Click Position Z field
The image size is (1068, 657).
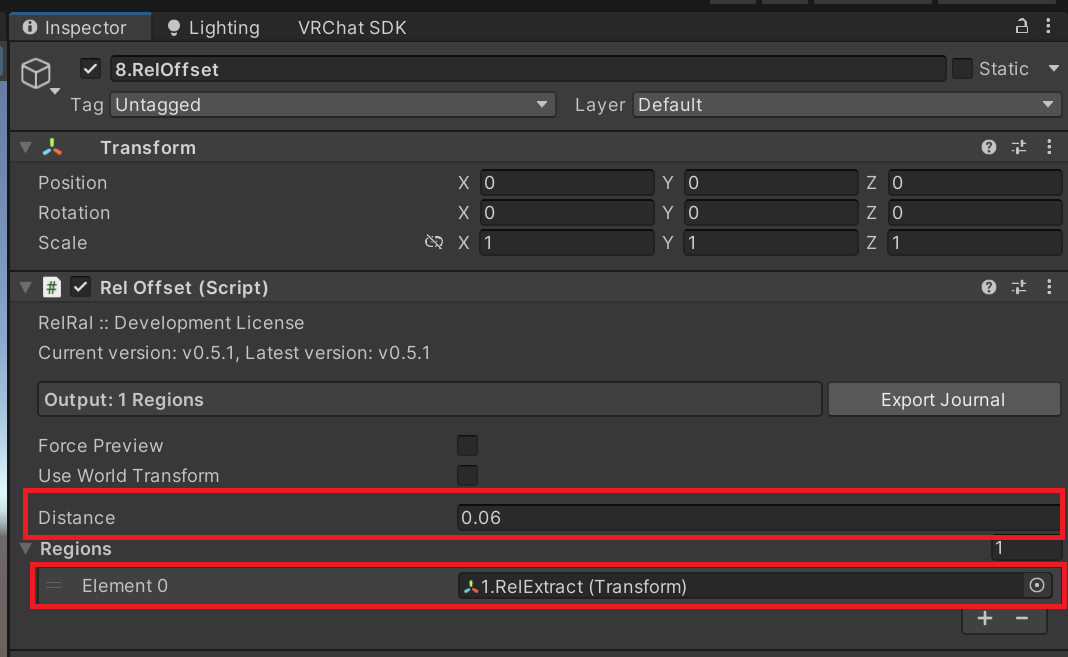pyautogui.click(x=974, y=182)
